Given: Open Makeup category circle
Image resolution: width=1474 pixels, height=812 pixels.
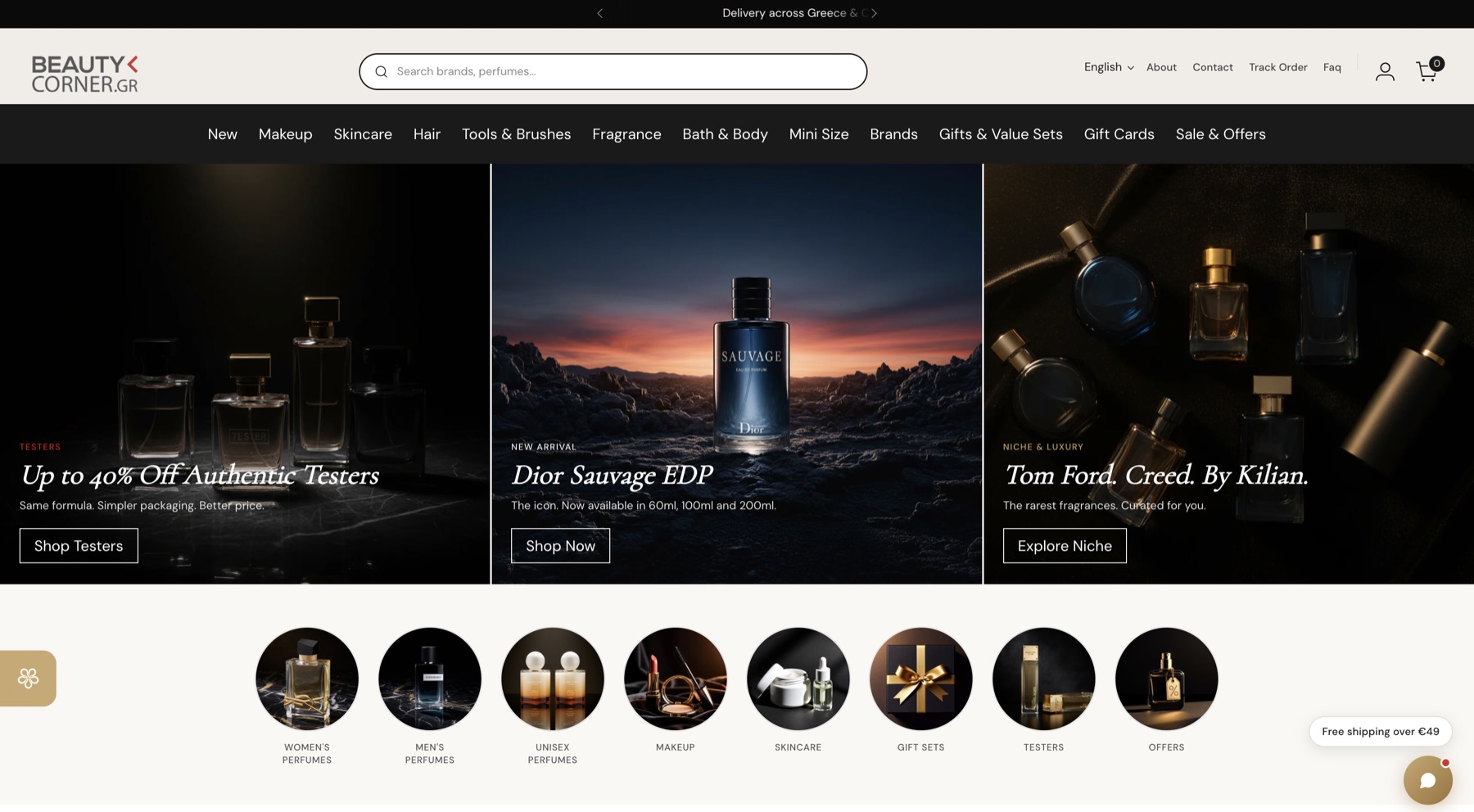Looking at the screenshot, I should pyautogui.click(x=676, y=679).
